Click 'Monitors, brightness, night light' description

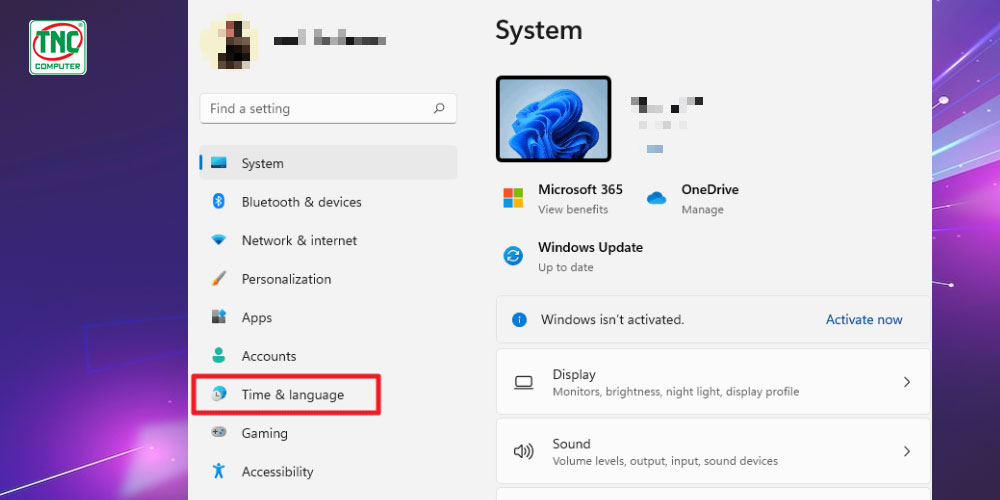click(675, 392)
